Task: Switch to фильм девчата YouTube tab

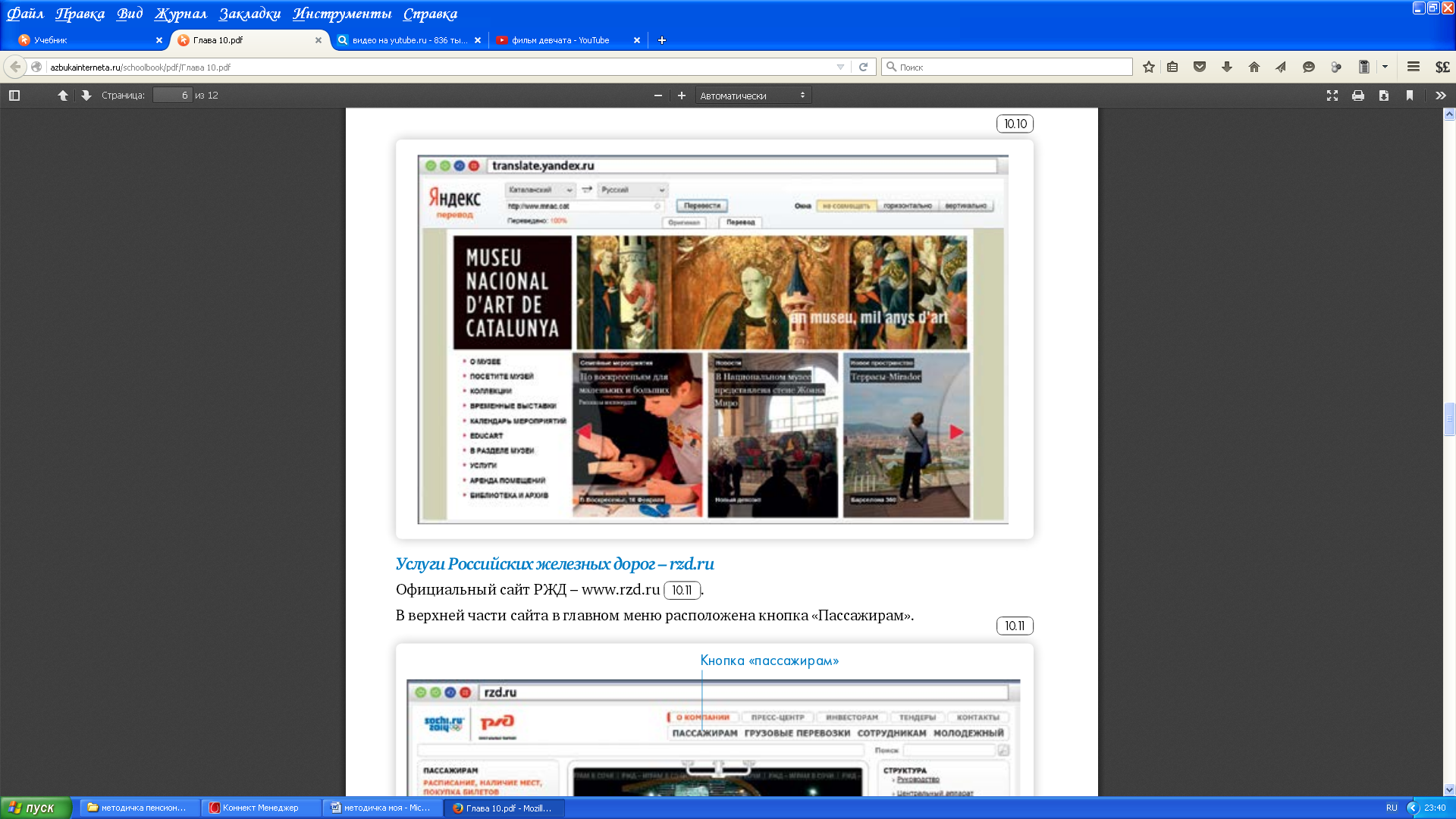Action: coord(567,40)
